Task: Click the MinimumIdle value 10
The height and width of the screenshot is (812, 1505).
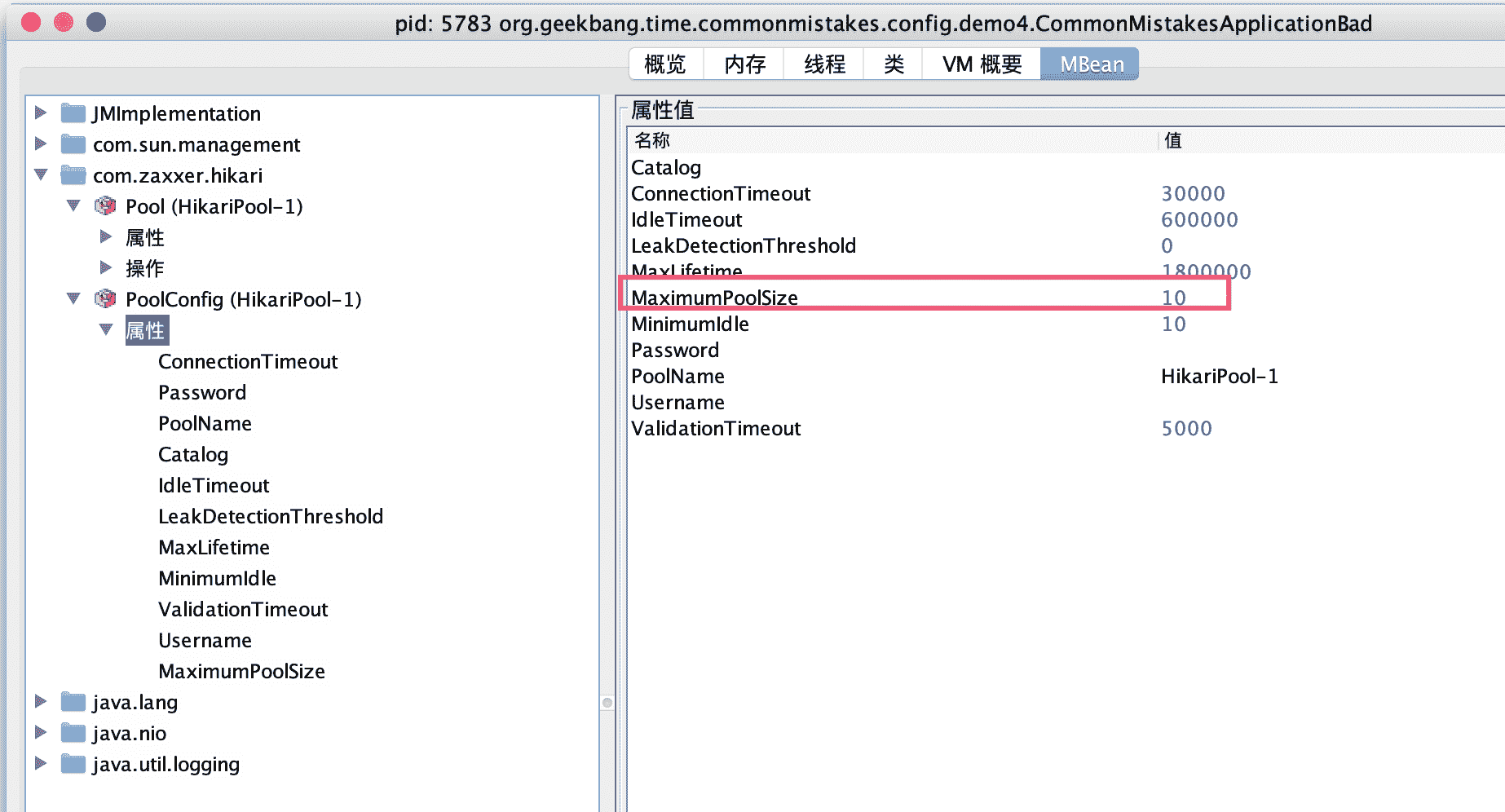Action: pyautogui.click(x=1173, y=324)
